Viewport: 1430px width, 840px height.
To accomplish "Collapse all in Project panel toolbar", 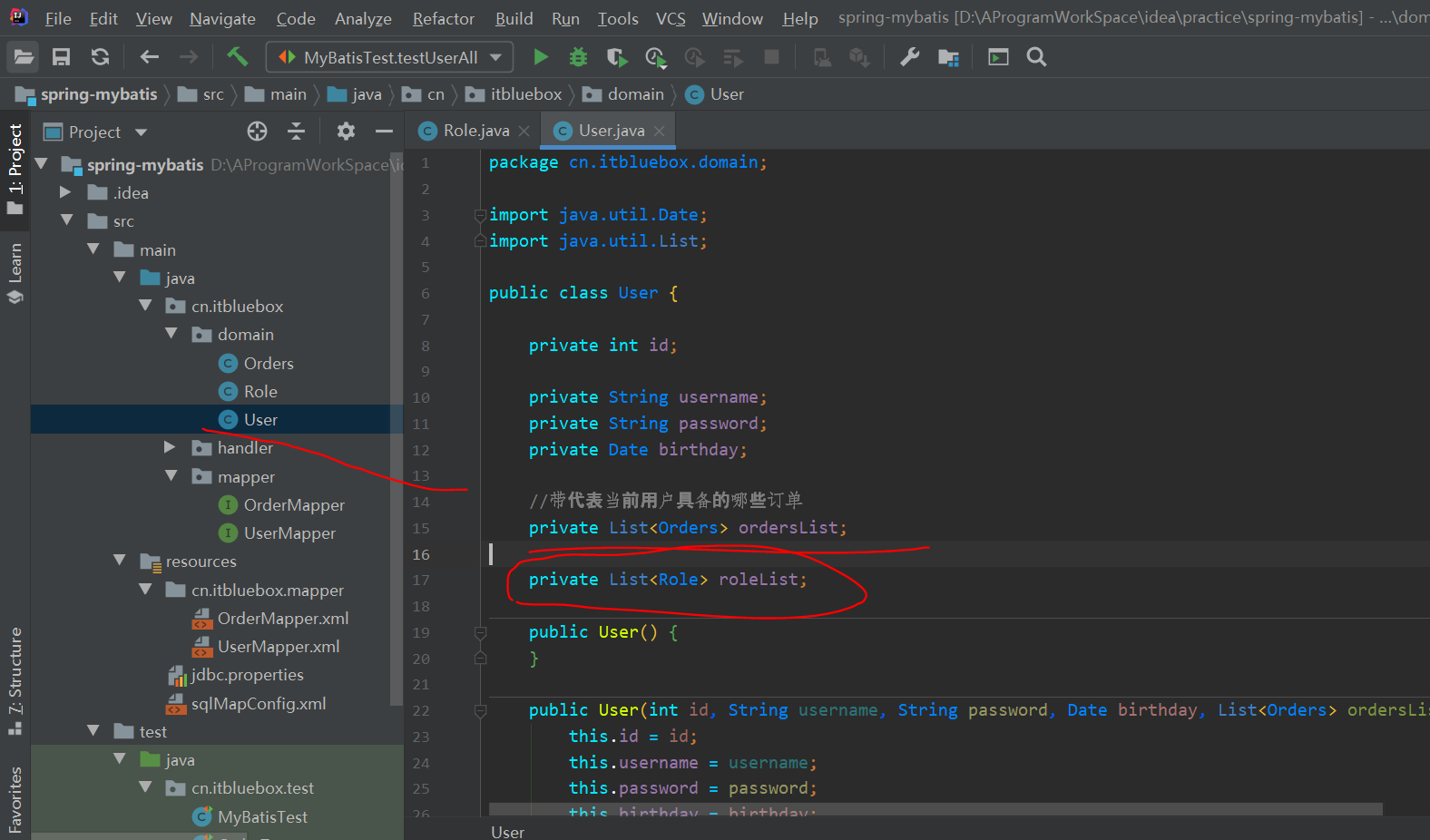I will 296,132.
